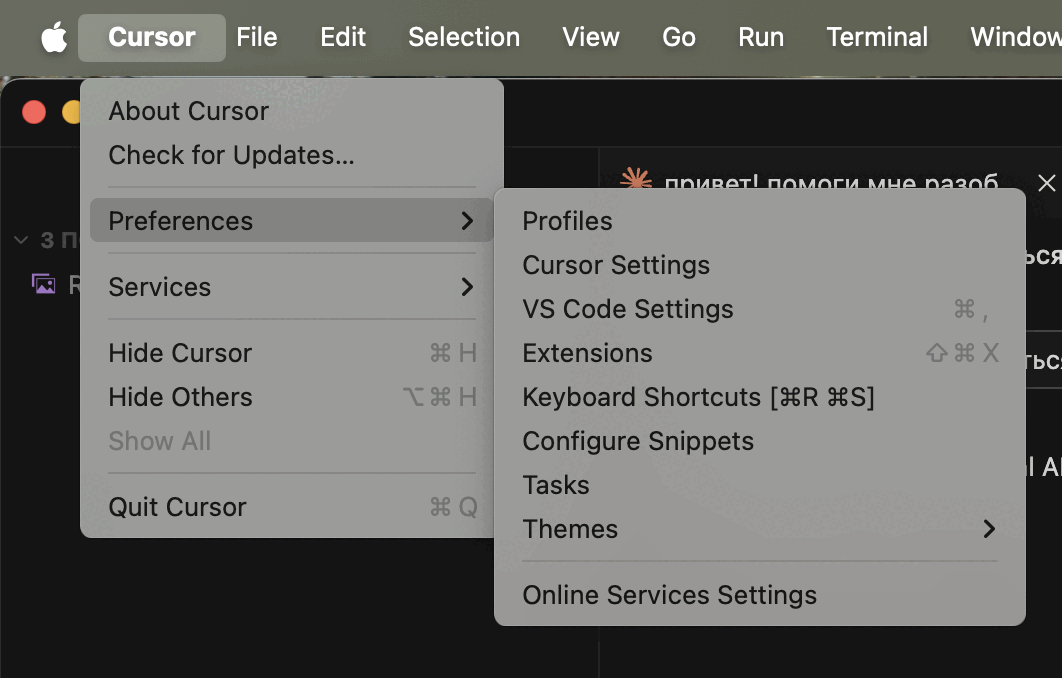Choose Quit Cursor
Viewport: 1062px width, 678px height.
click(292, 507)
